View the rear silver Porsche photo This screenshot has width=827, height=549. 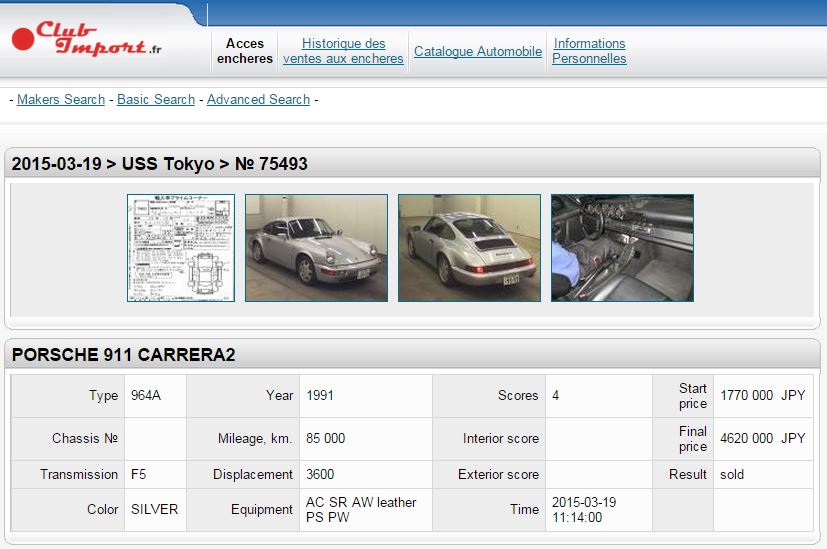coord(469,248)
